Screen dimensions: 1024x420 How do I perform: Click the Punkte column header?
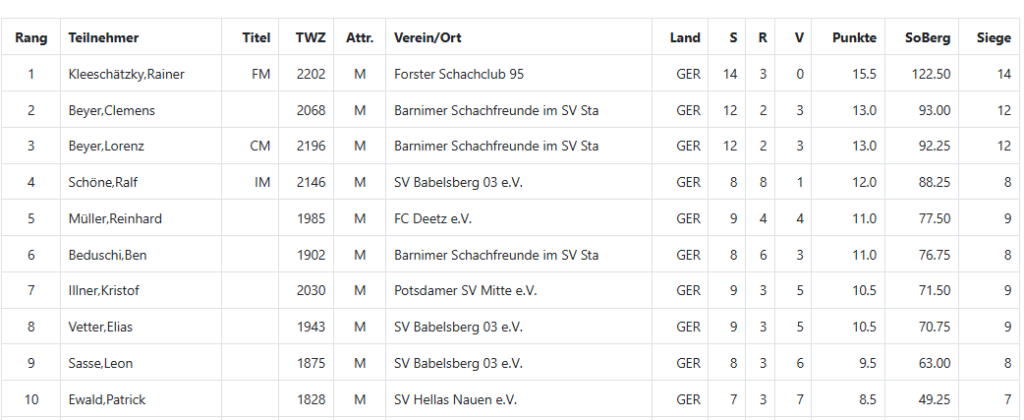(854, 38)
